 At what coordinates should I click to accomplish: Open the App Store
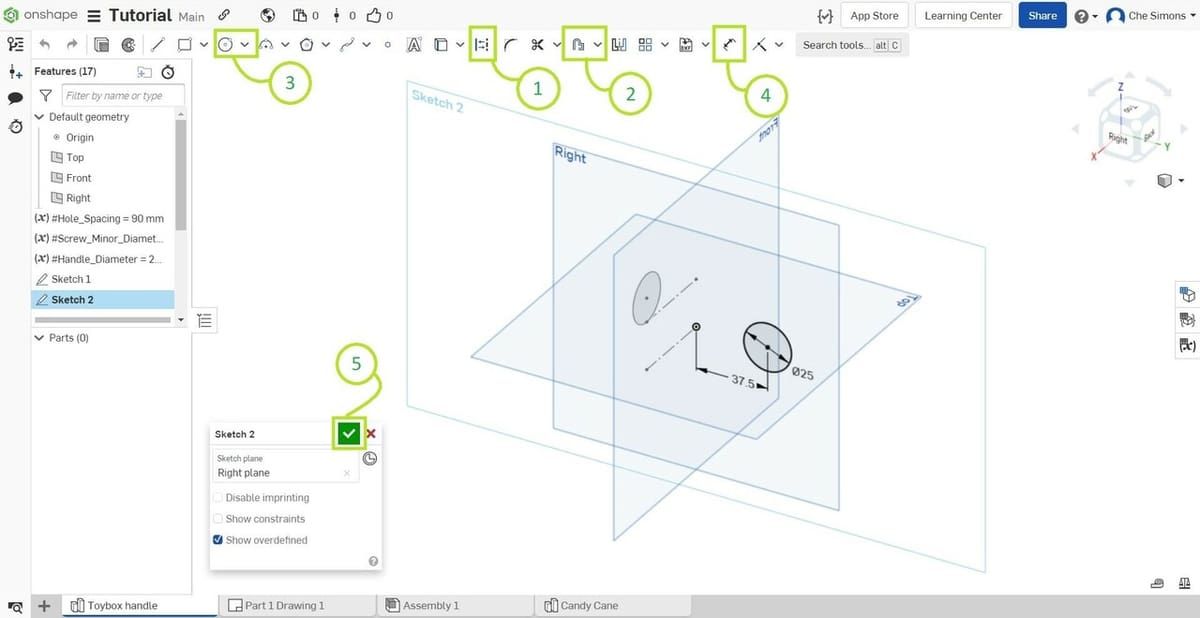874,16
